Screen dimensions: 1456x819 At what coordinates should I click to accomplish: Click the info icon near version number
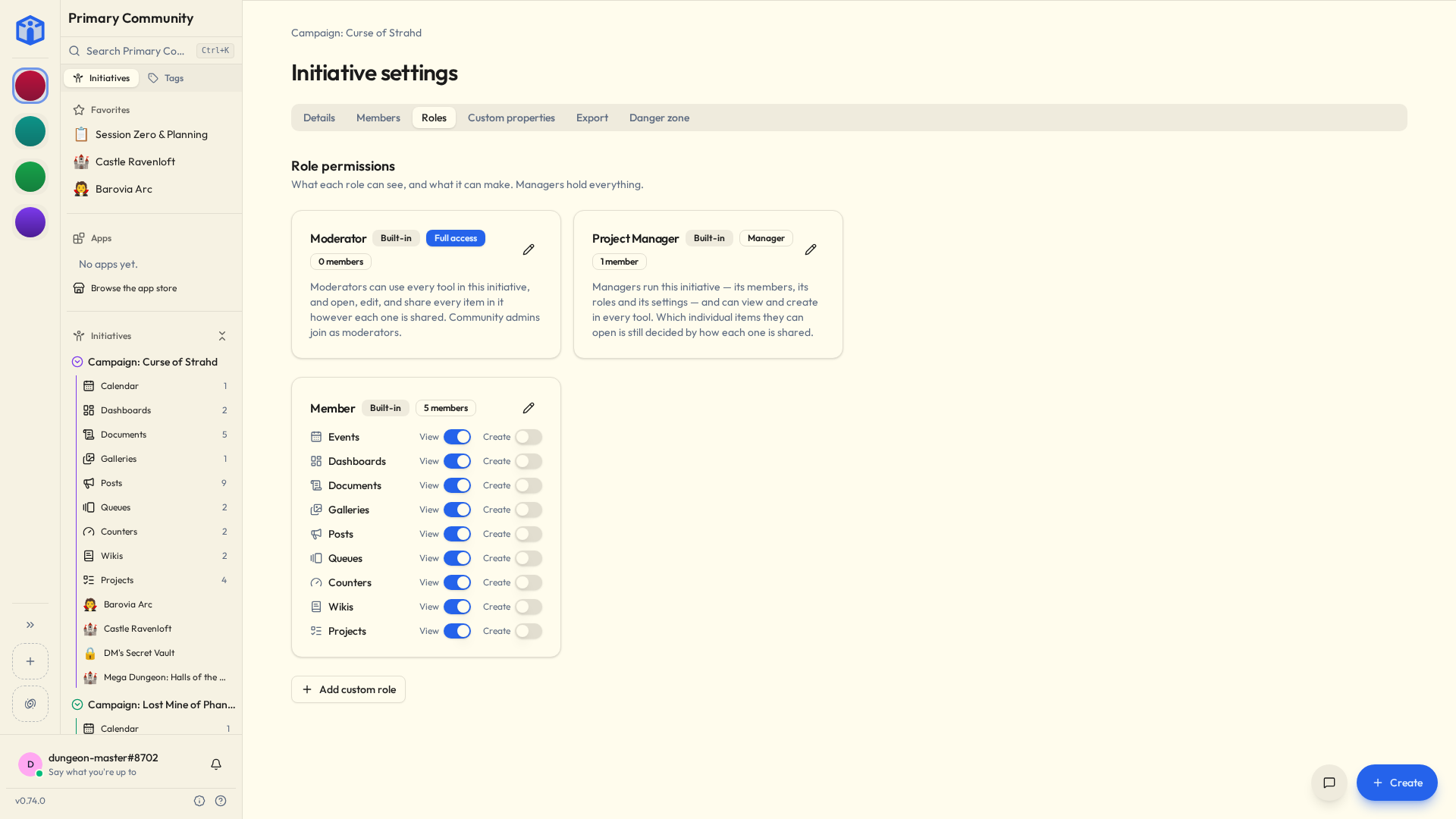point(199,801)
